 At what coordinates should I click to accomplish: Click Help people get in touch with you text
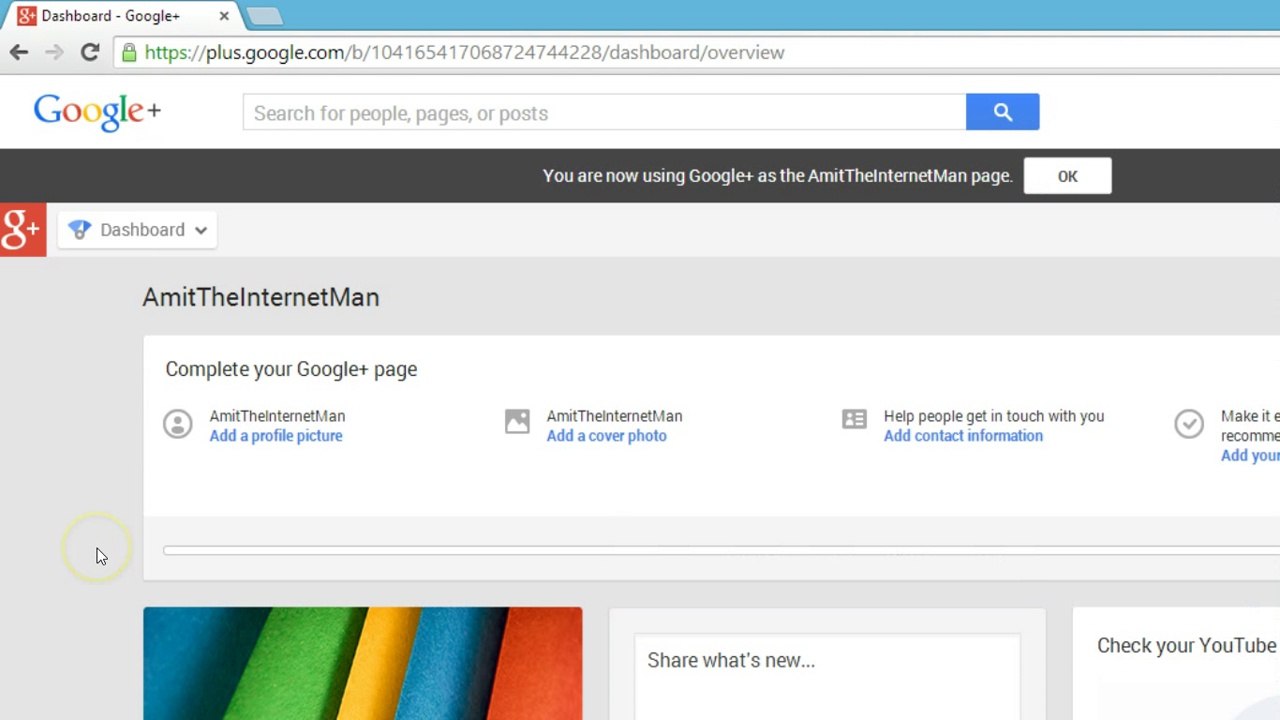click(x=994, y=416)
